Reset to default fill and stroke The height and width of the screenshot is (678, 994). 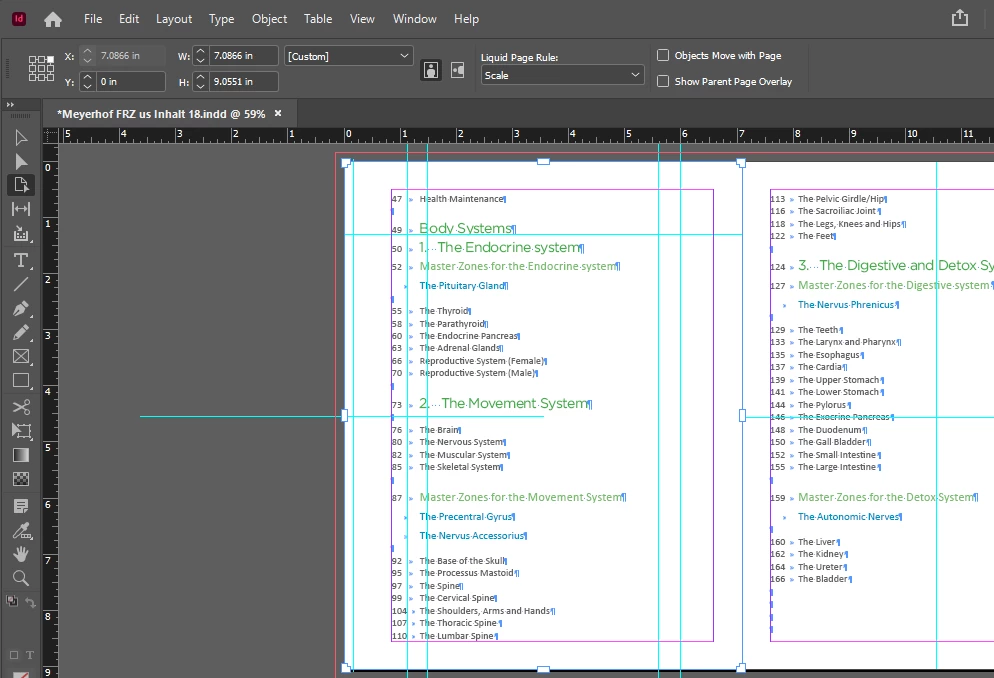(12, 601)
